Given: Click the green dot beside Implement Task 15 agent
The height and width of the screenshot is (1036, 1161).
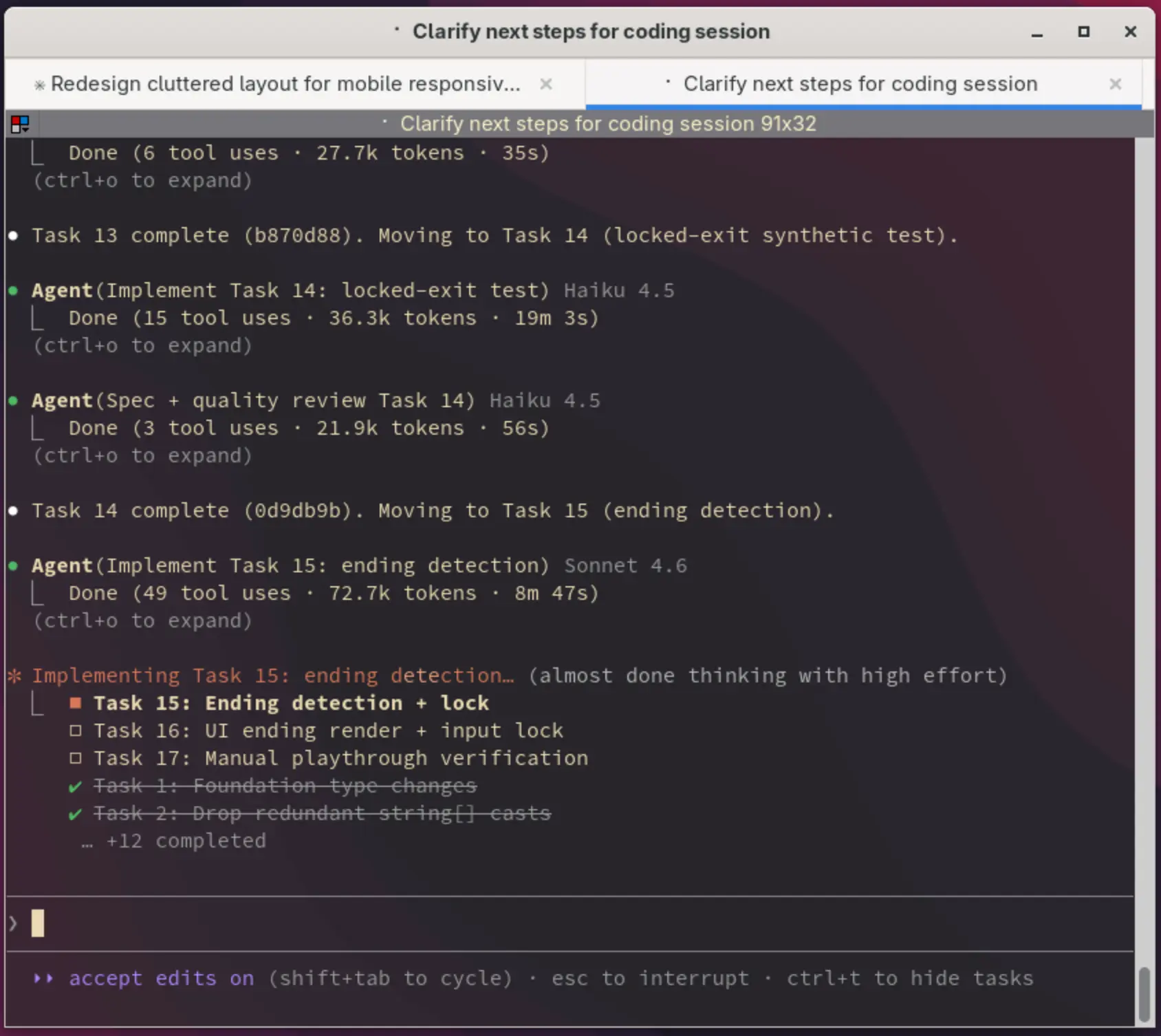Looking at the screenshot, I should pyautogui.click(x=13, y=566).
